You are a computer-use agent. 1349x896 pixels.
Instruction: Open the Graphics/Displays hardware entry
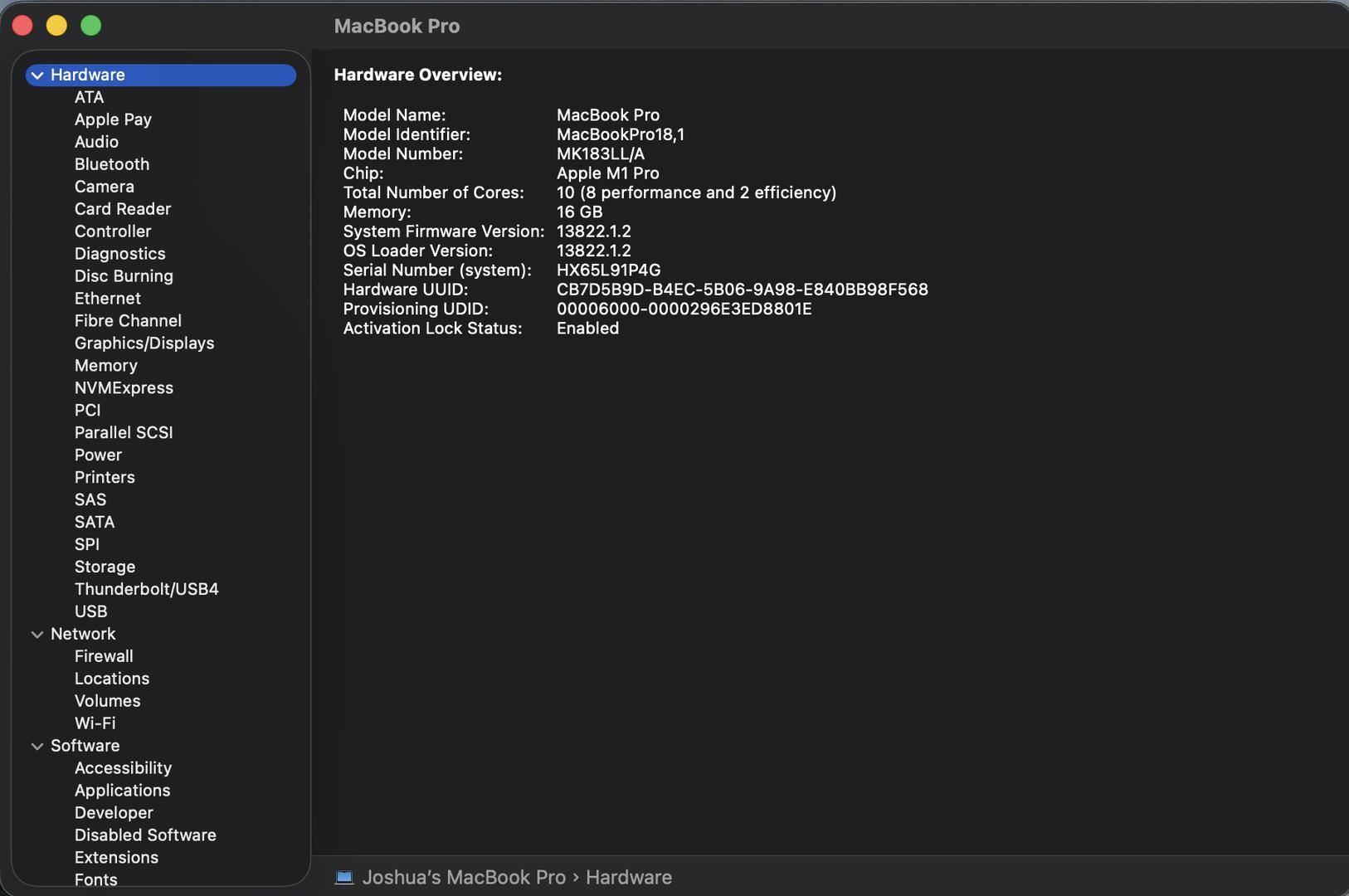pyautogui.click(x=144, y=343)
